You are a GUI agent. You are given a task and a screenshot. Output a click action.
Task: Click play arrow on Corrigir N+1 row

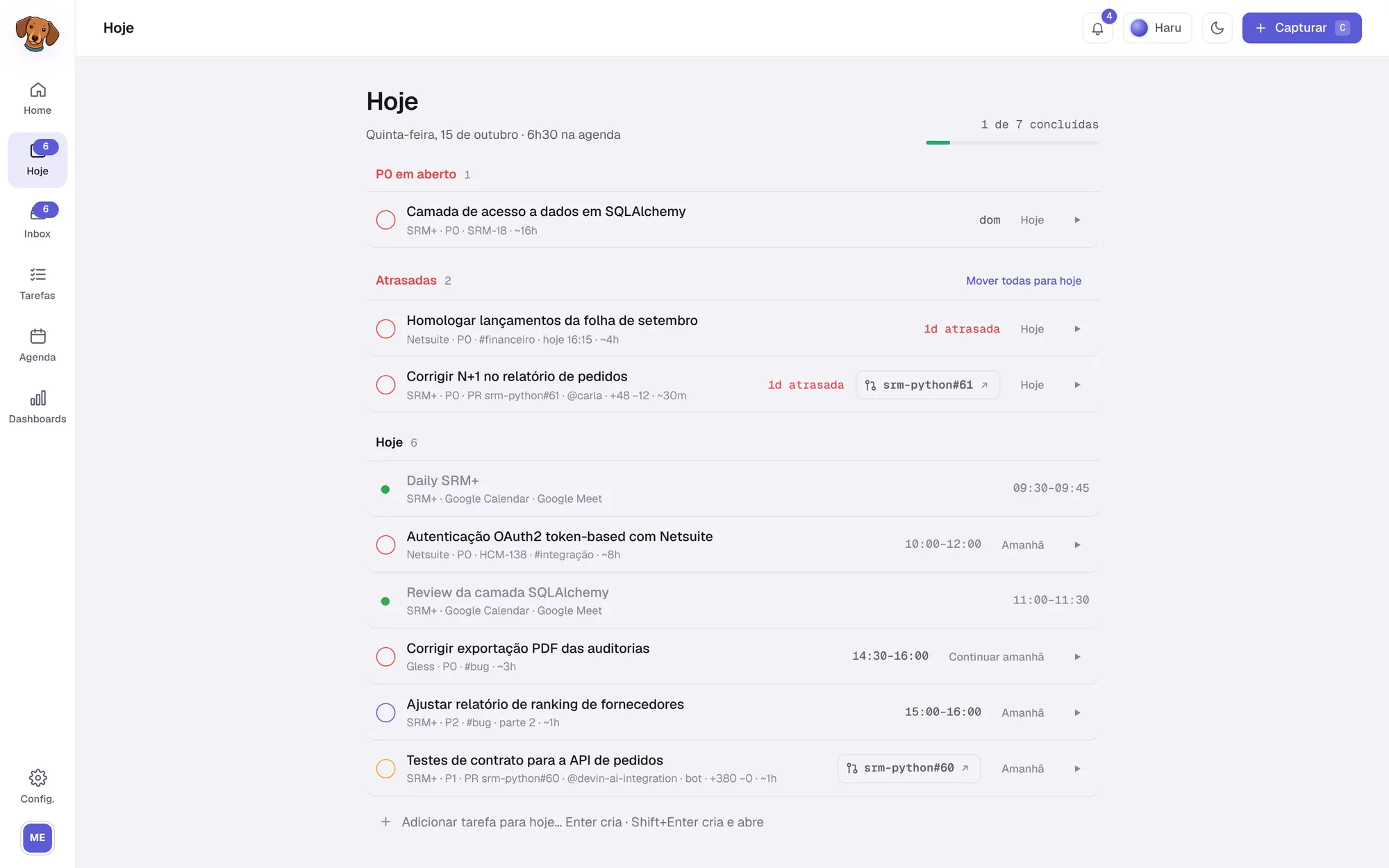coord(1077,385)
